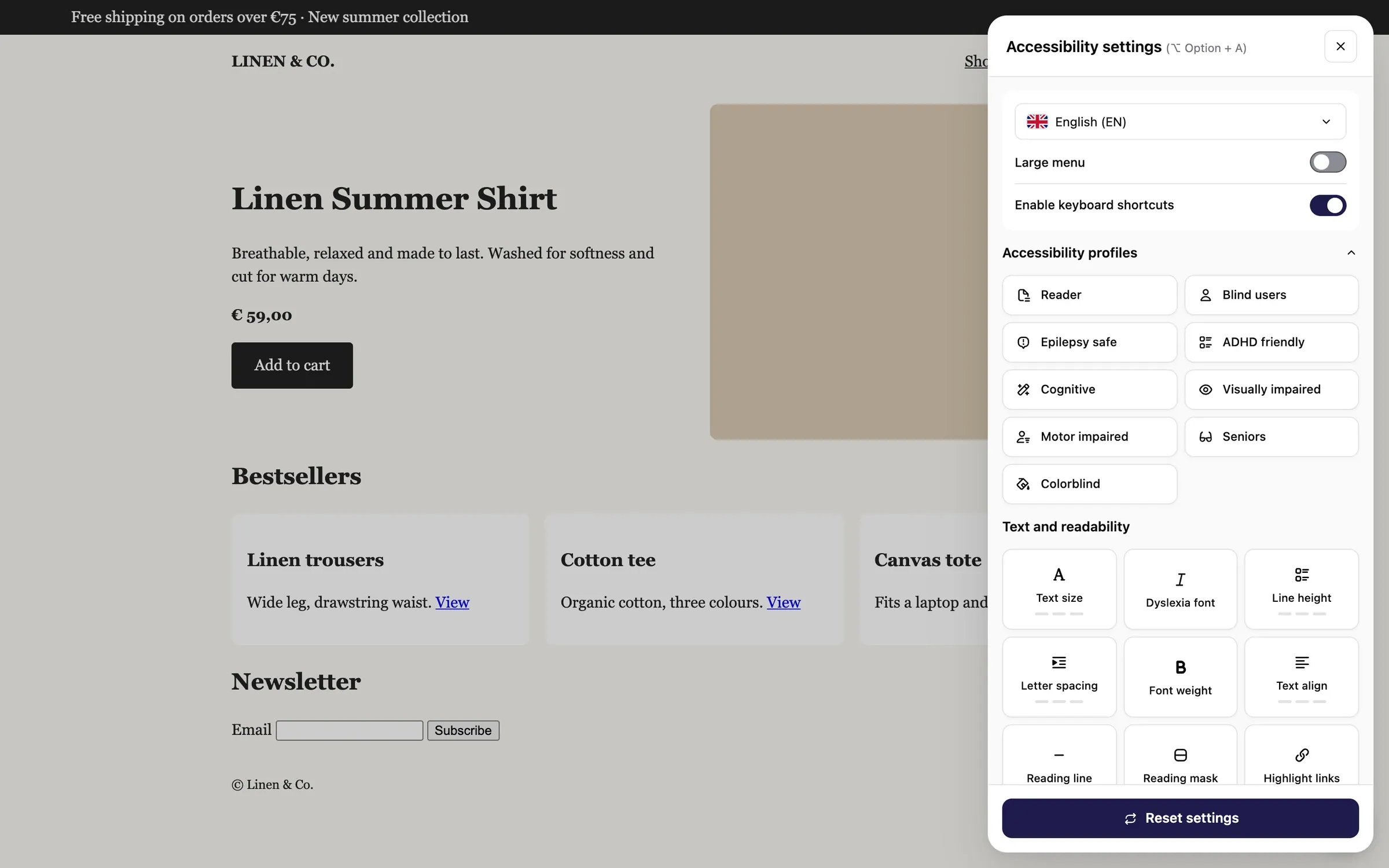Screen dimensions: 1389x868
Task: Click the ADHD friendly label
Action: (x=1263, y=343)
